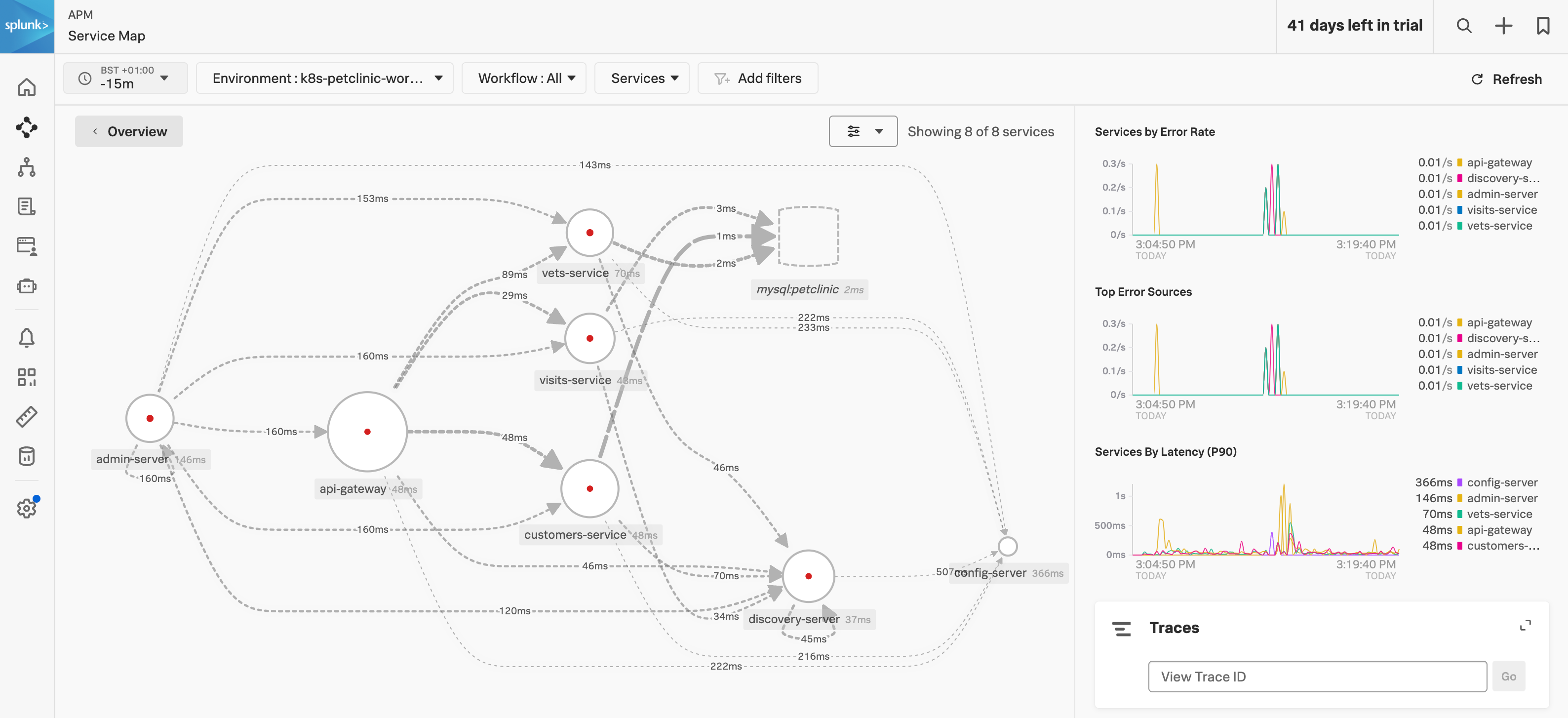Select the discovery-server node circle
1568x718 pixels.
[x=808, y=575]
